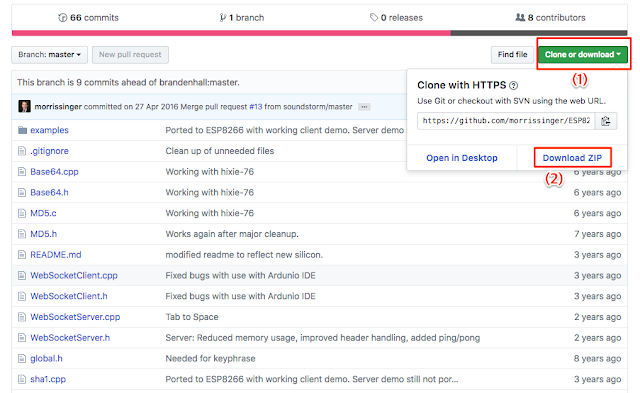Open the Base64.cpp file
The height and width of the screenshot is (393, 640).
54,172
